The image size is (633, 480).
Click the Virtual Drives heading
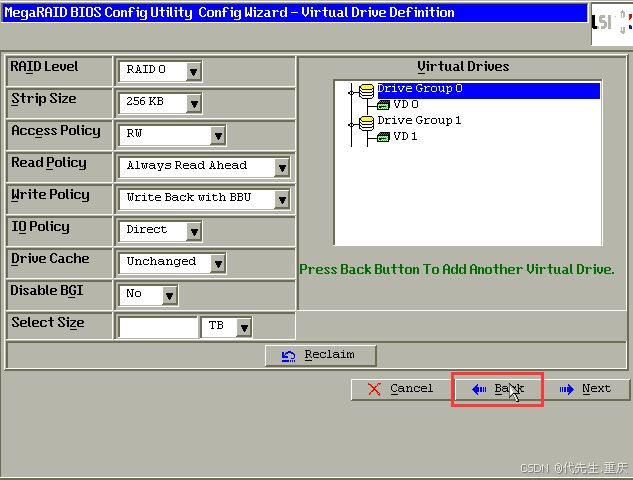463,67
